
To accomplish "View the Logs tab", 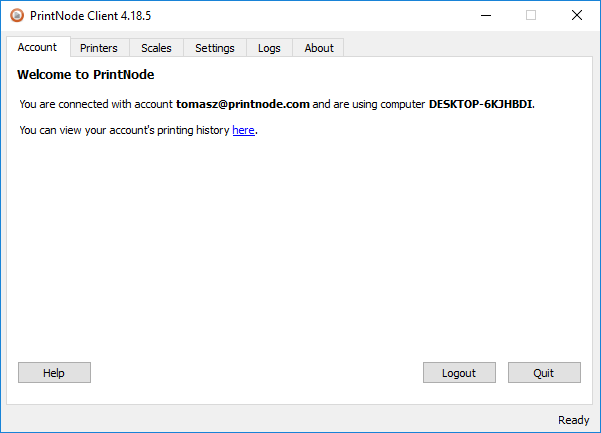I will click(x=269, y=48).
